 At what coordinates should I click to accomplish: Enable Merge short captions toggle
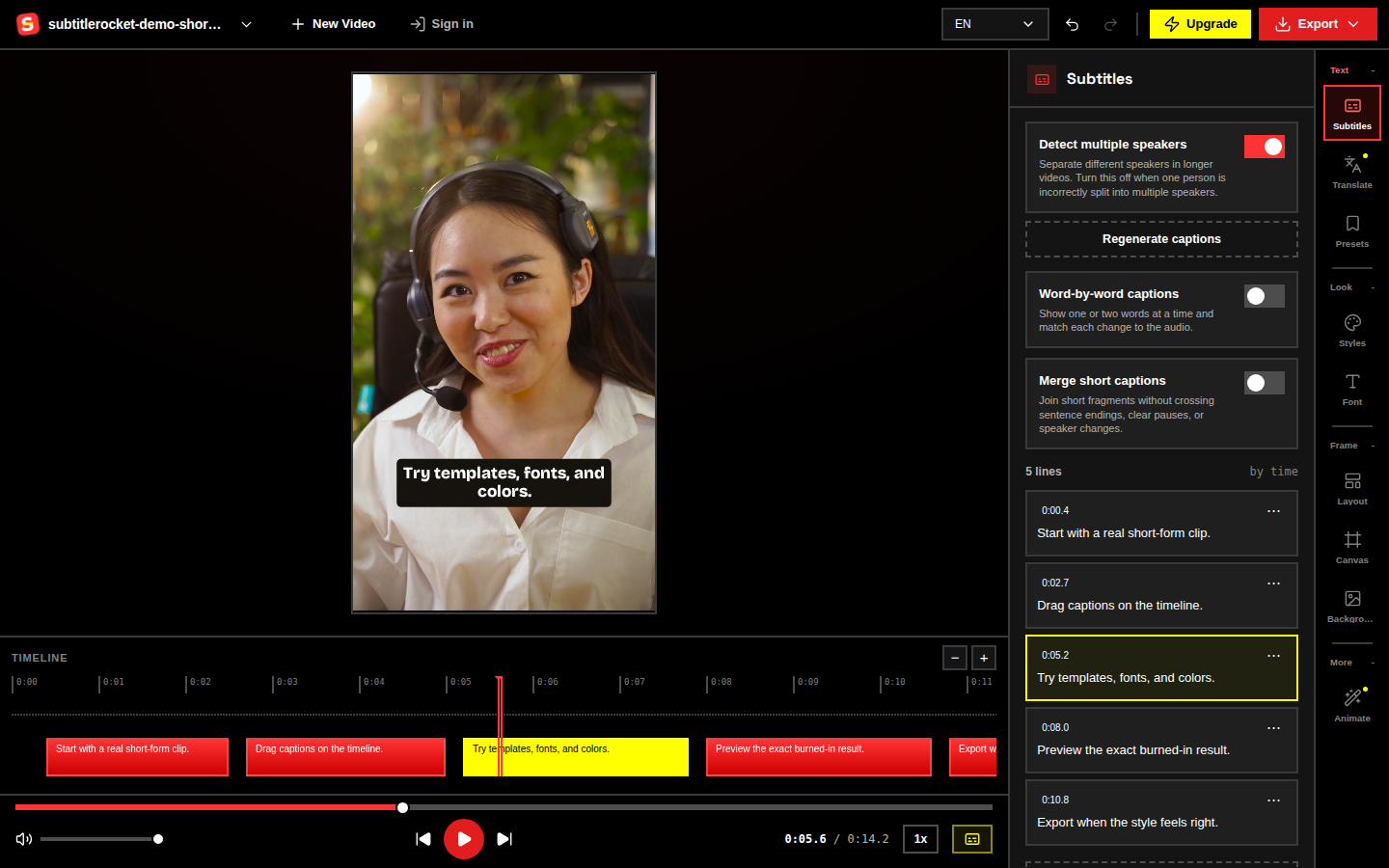coord(1265,383)
